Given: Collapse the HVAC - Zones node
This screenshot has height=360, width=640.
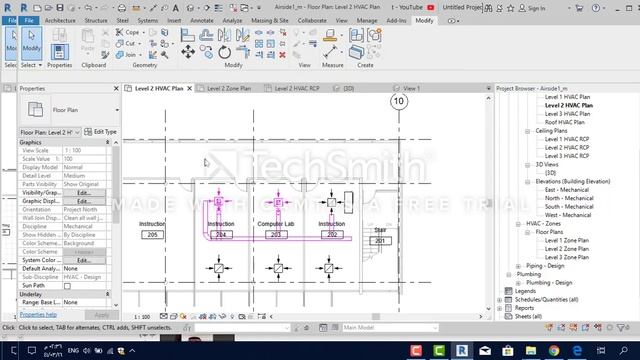Looking at the screenshot, I should pyautogui.click(x=518, y=224).
